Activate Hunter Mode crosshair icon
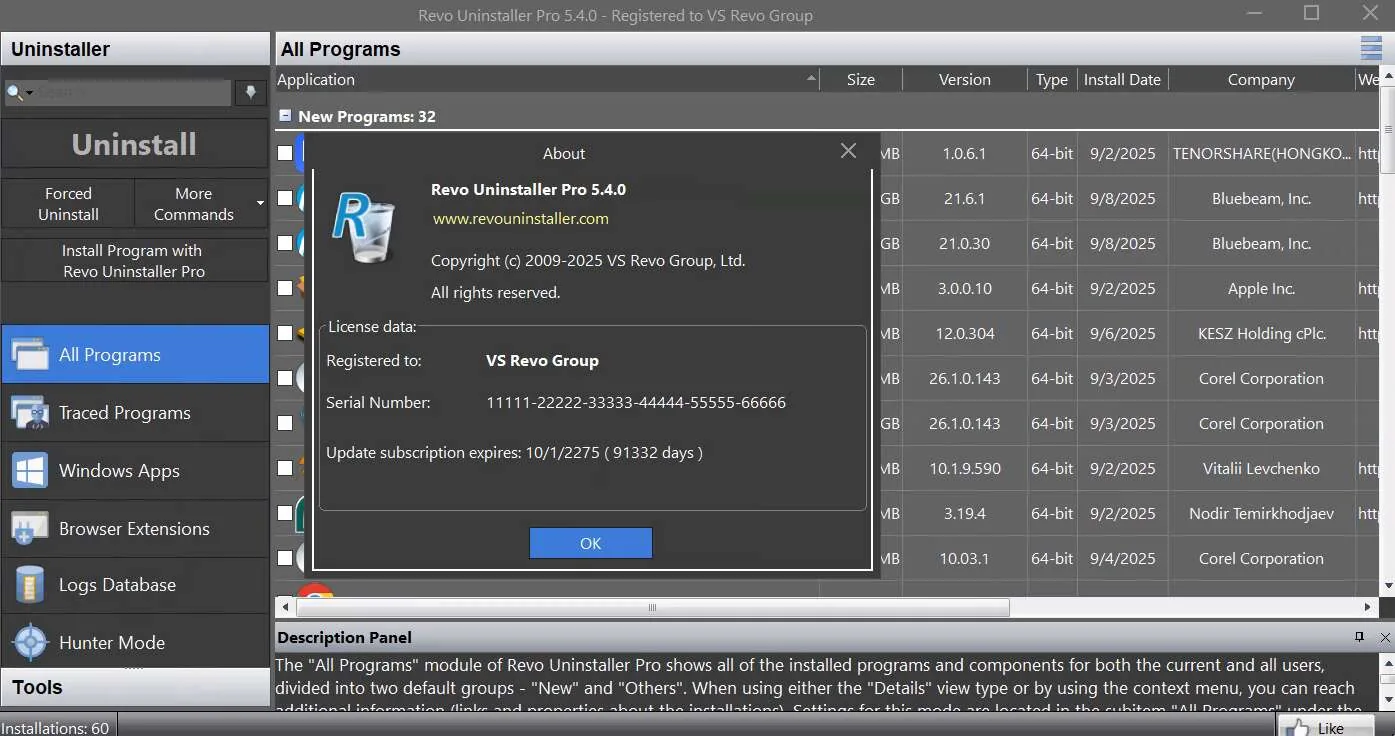 (29, 642)
